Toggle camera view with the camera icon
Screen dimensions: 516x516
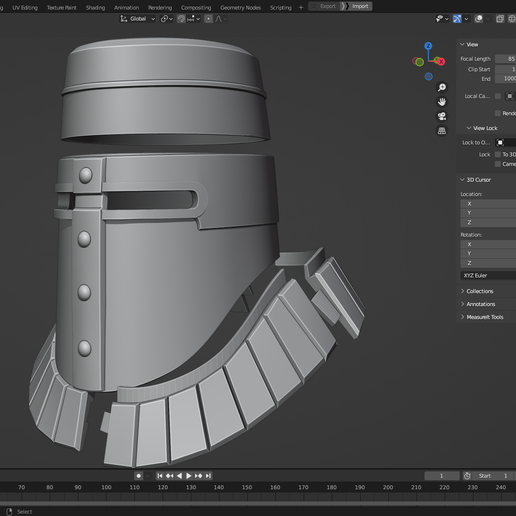tap(442, 116)
